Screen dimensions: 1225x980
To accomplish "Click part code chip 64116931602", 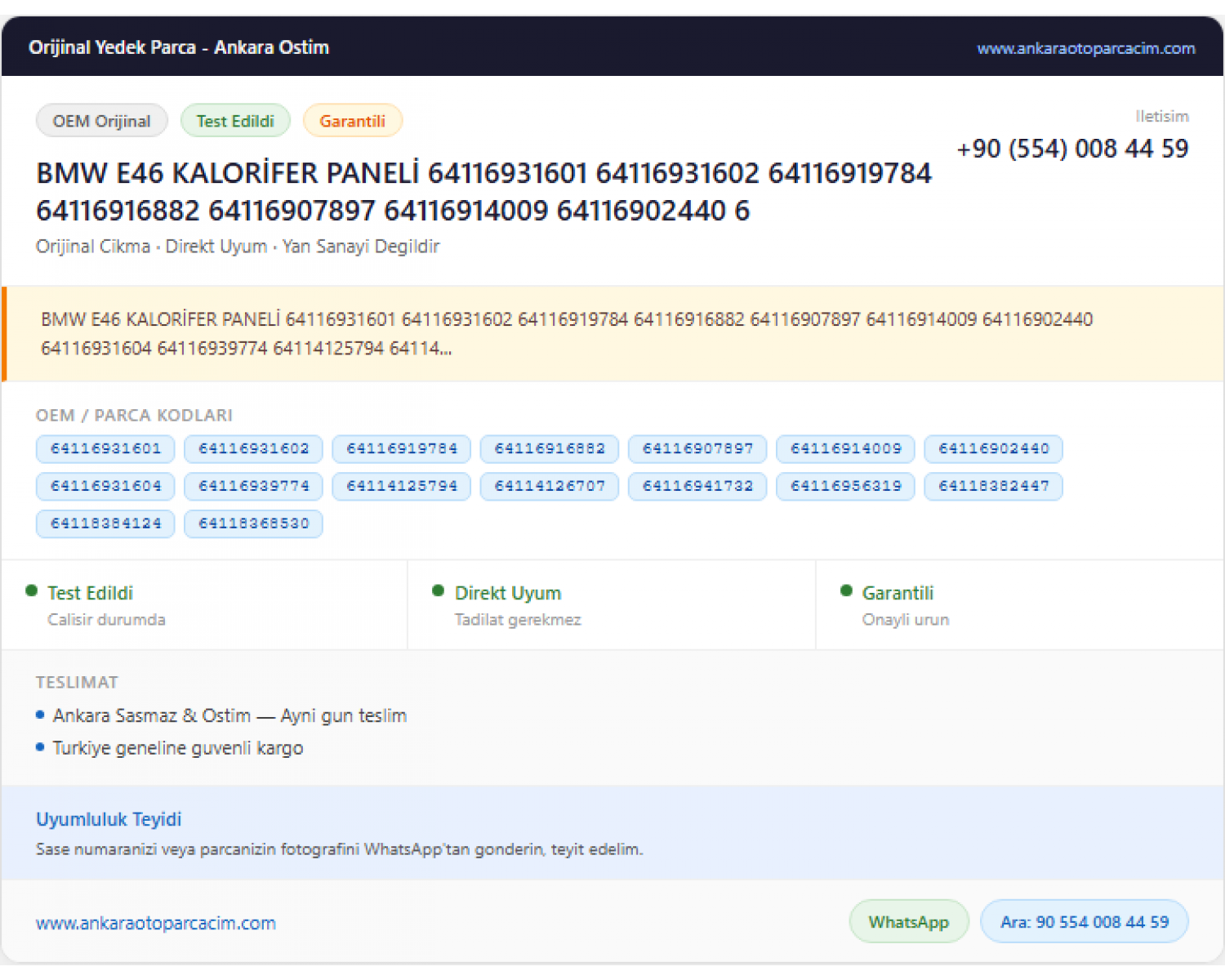I will (x=253, y=448).
